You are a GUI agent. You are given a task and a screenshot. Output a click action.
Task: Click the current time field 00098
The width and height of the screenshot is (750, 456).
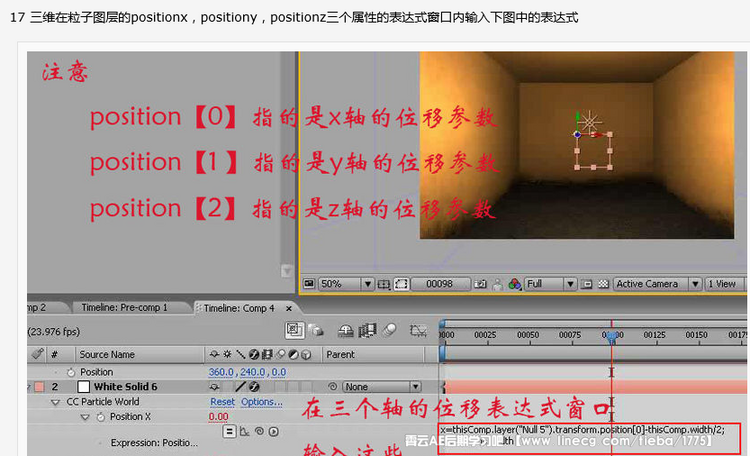[439, 284]
